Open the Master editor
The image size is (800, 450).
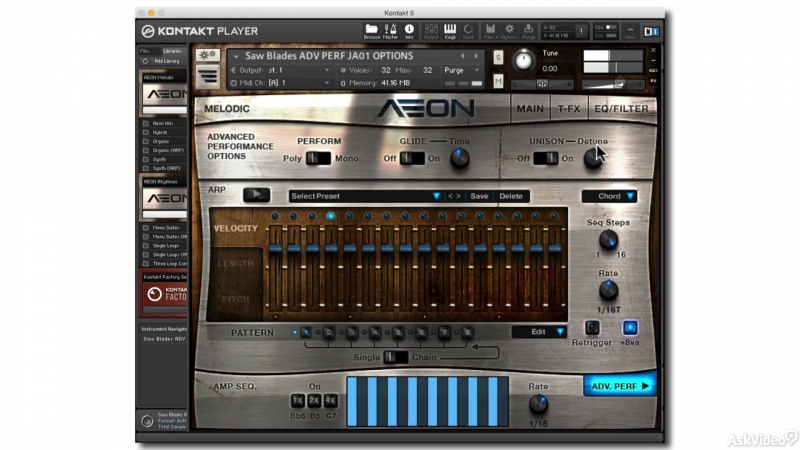tap(390, 31)
